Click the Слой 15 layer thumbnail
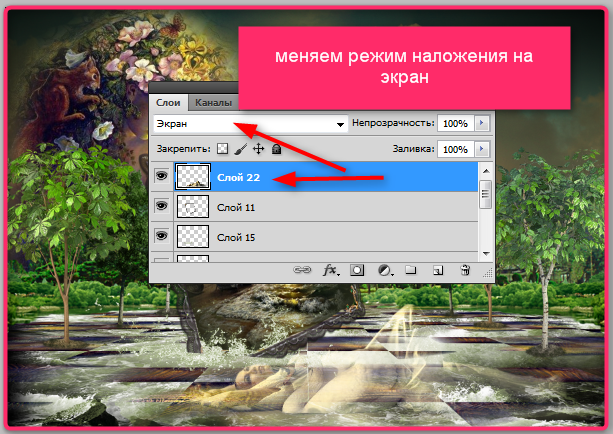The height and width of the screenshot is (434, 613). point(193,237)
